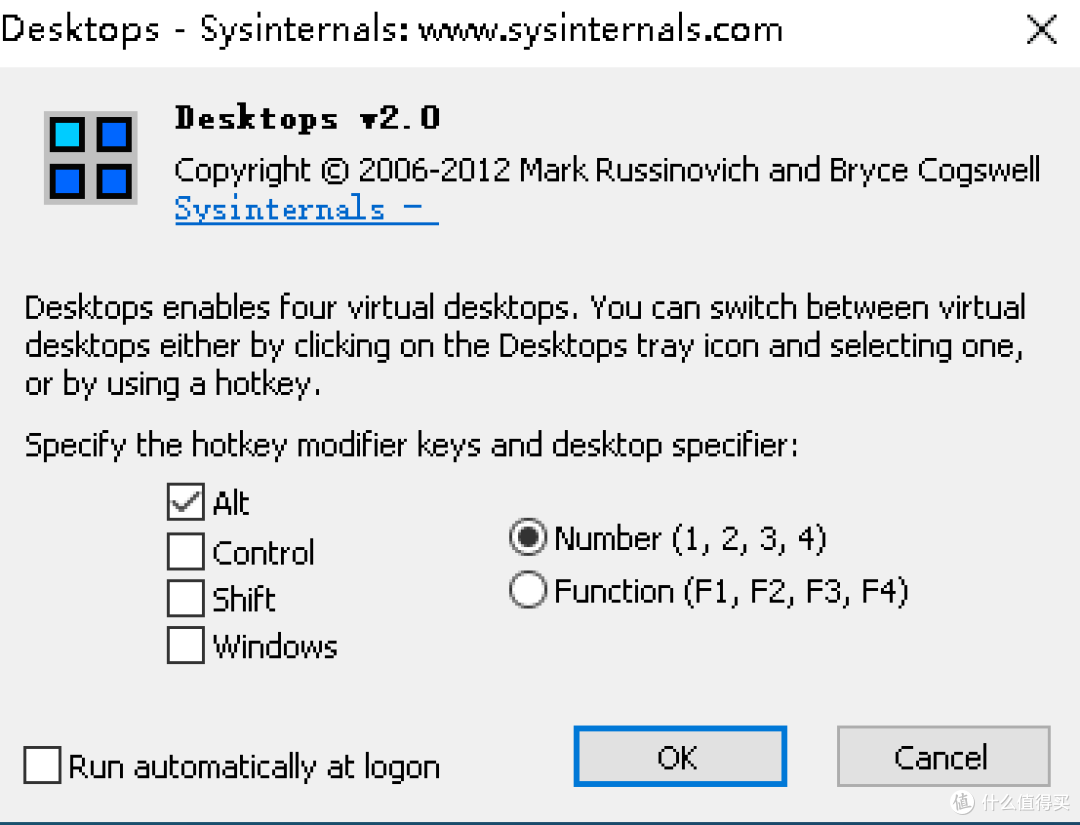This screenshot has width=1080, height=825.
Task: Tick the Shift modifier checkbox
Action: pyautogui.click(x=186, y=599)
